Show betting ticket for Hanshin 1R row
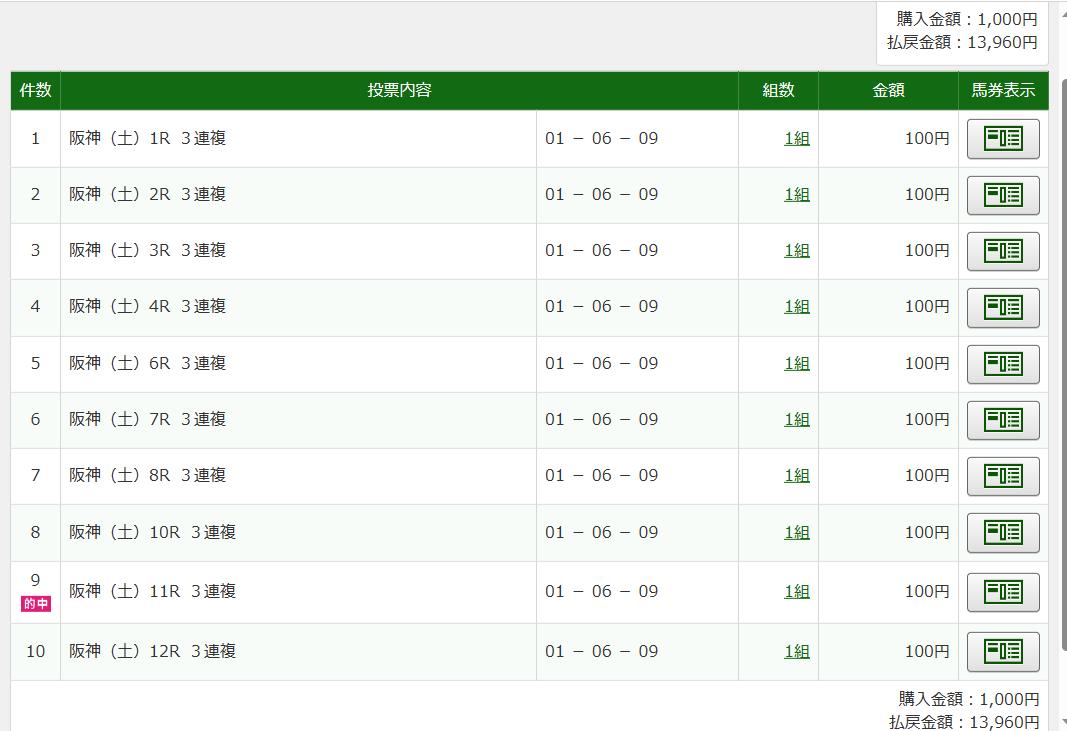This screenshot has width=1067, height=731. pos(1003,139)
